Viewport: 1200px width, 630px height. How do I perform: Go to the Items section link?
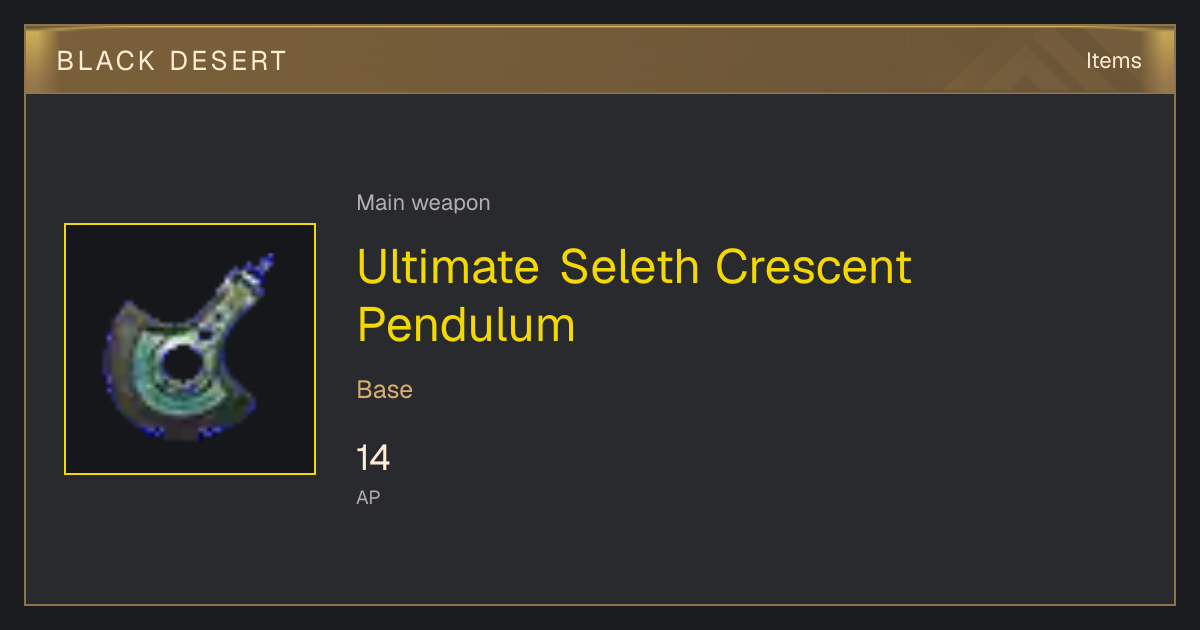1113,61
